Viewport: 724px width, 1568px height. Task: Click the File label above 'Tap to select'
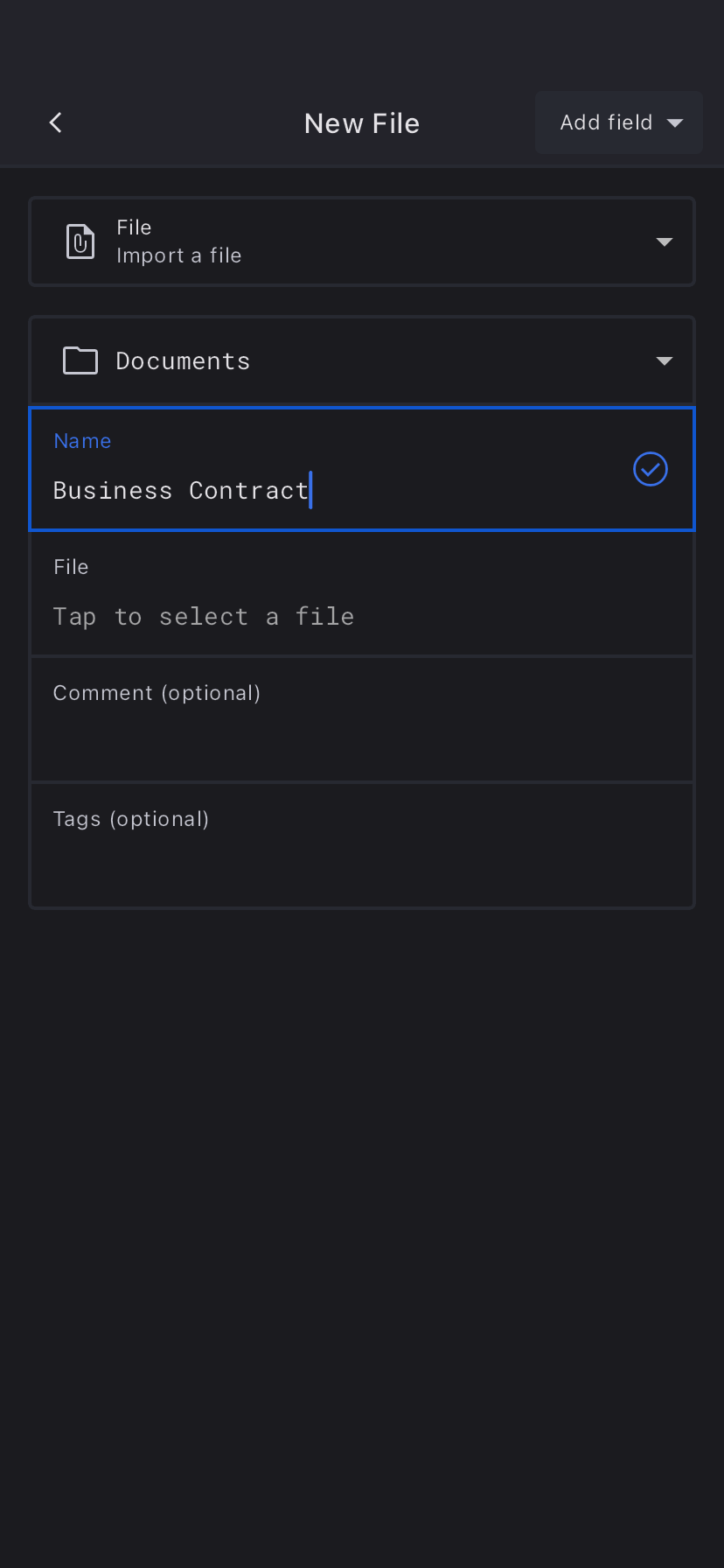tap(71, 567)
